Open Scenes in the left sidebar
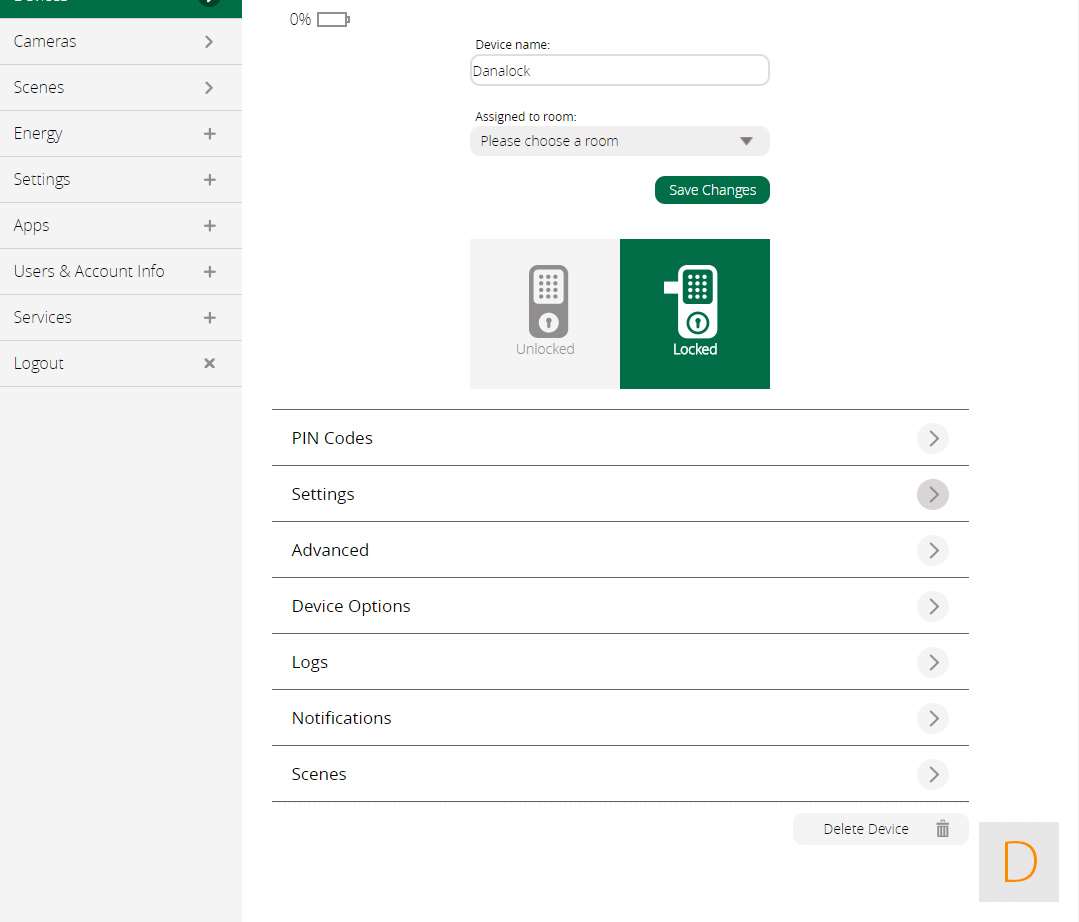The image size is (1079, 922). point(120,88)
